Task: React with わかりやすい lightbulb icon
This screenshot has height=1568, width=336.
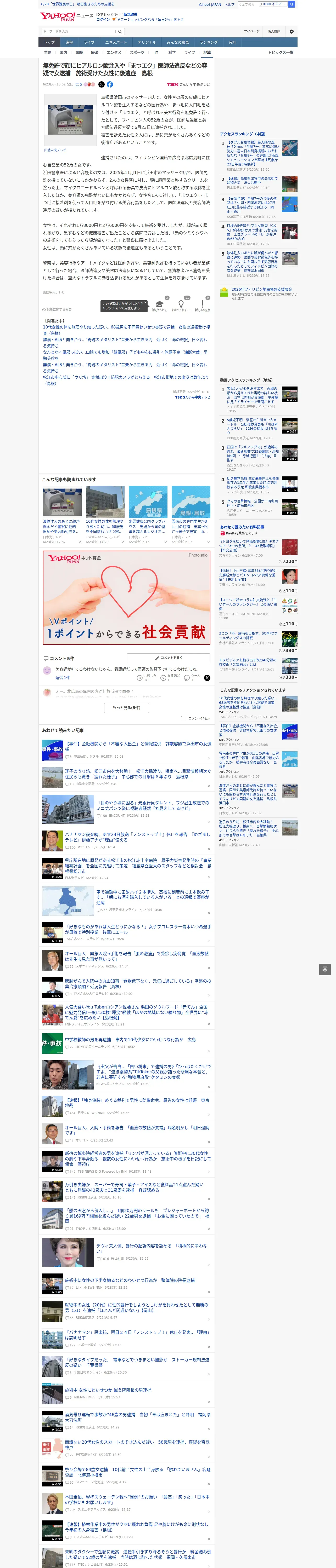Action: click(181, 304)
